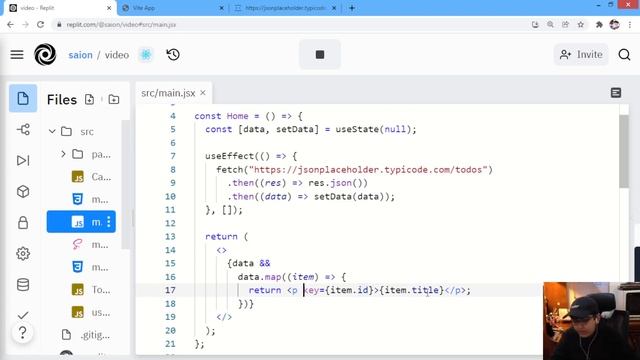
Task: Select the Files sidebar icon
Action: pyautogui.click(x=23, y=98)
